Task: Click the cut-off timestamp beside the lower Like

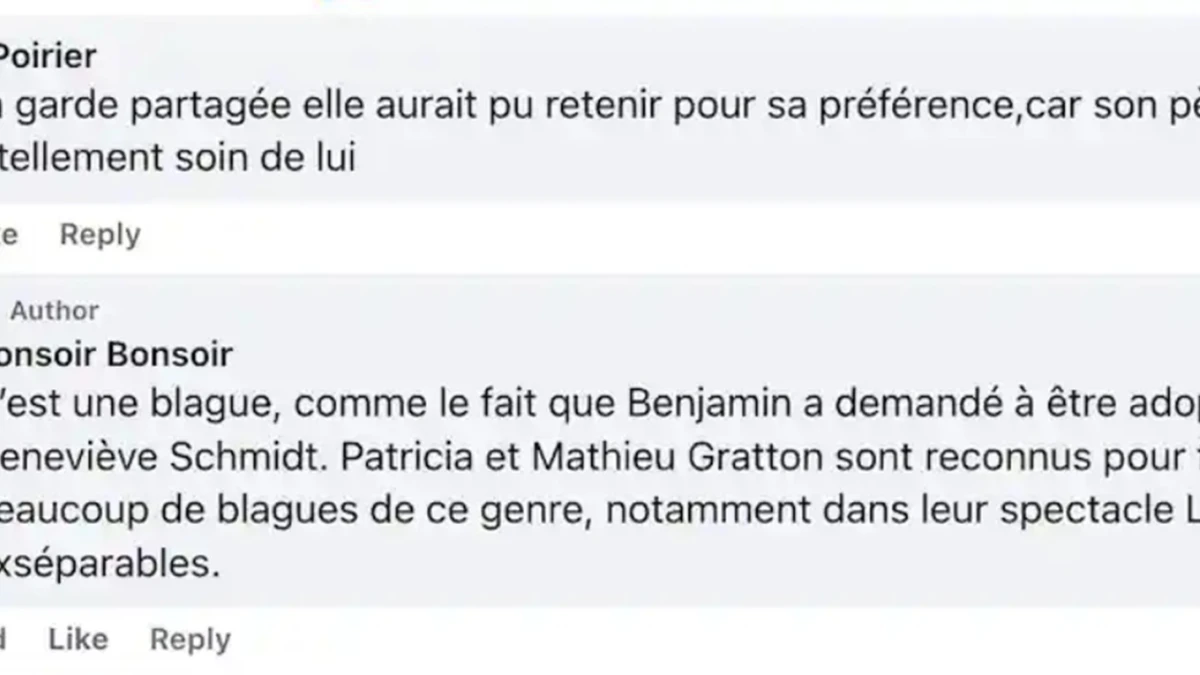Action: (x=4, y=639)
